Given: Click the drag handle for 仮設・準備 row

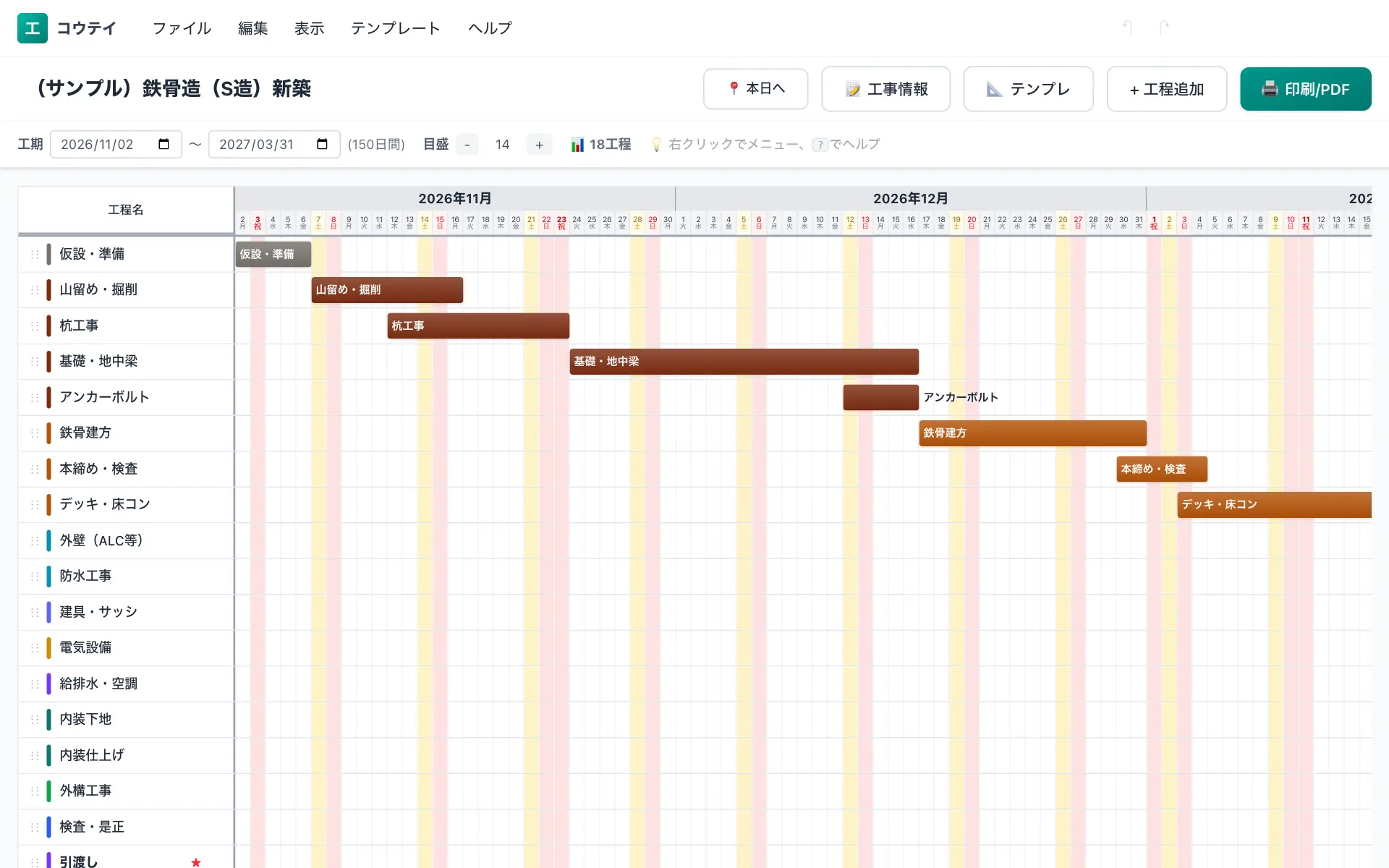Looking at the screenshot, I should pyautogui.click(x=35, y=254).
